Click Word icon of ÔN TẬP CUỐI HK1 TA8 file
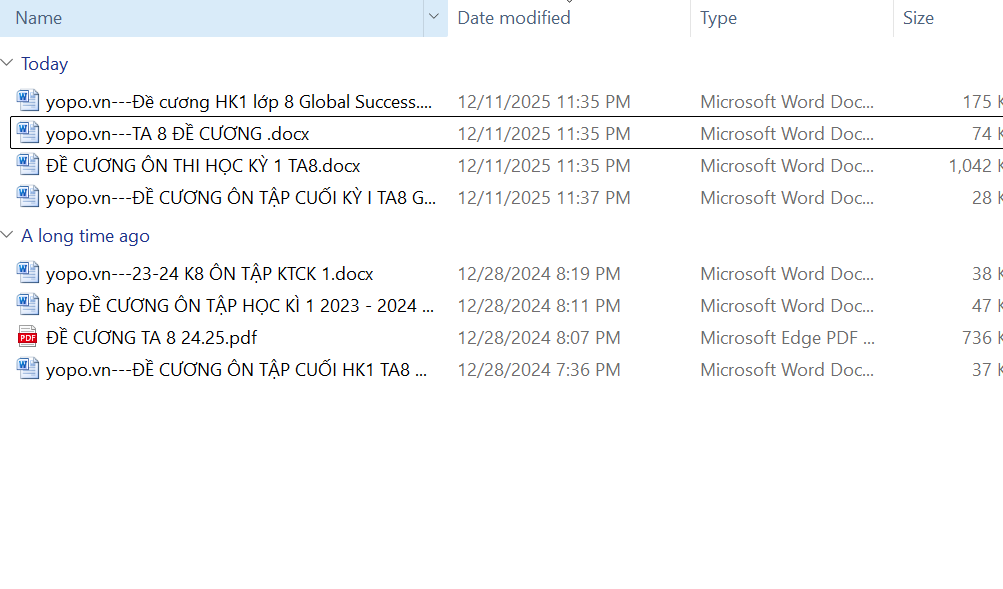 click(x=28, y=369)
